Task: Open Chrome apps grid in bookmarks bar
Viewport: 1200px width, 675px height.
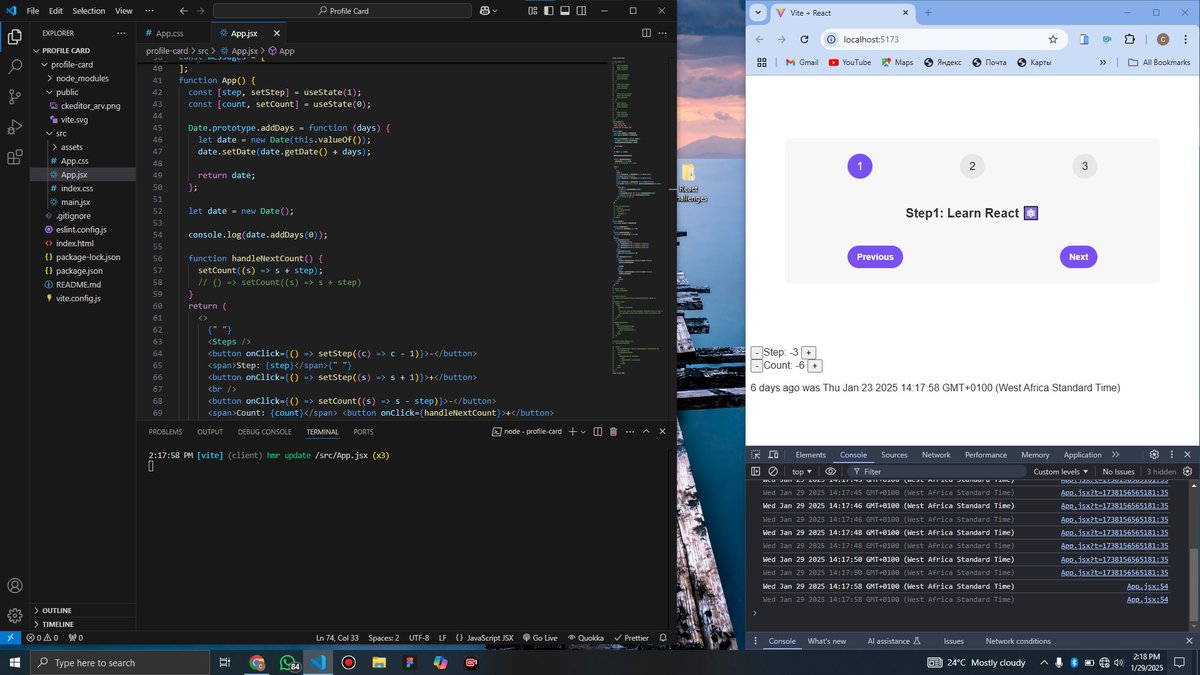Action: (x=762, y=62)
